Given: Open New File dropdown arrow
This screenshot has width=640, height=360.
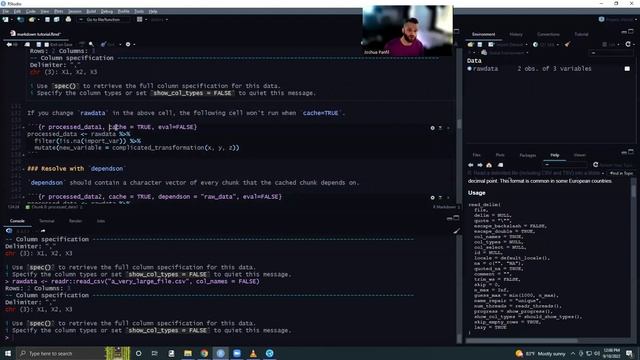Looking at the screenshot, I should point(11,20).
